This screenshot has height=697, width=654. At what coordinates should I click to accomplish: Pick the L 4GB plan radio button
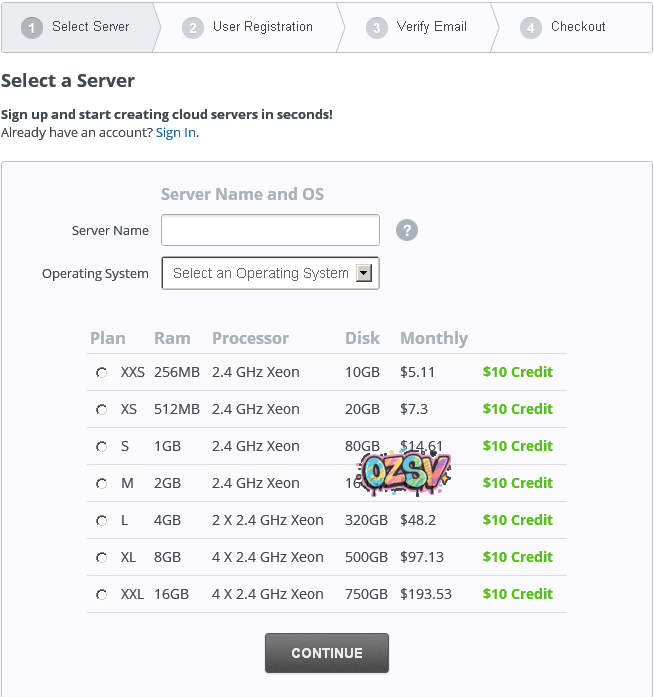pos(101,520)
